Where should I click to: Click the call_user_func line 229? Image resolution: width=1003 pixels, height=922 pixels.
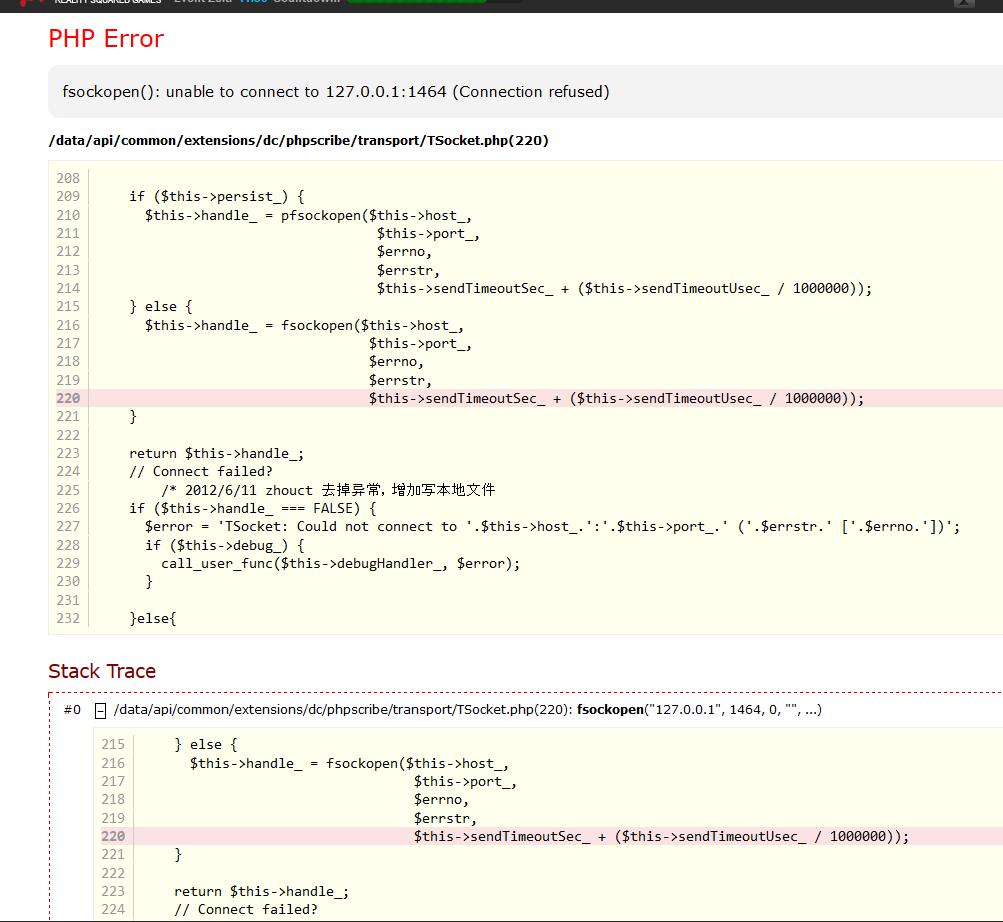coord(340,563)
